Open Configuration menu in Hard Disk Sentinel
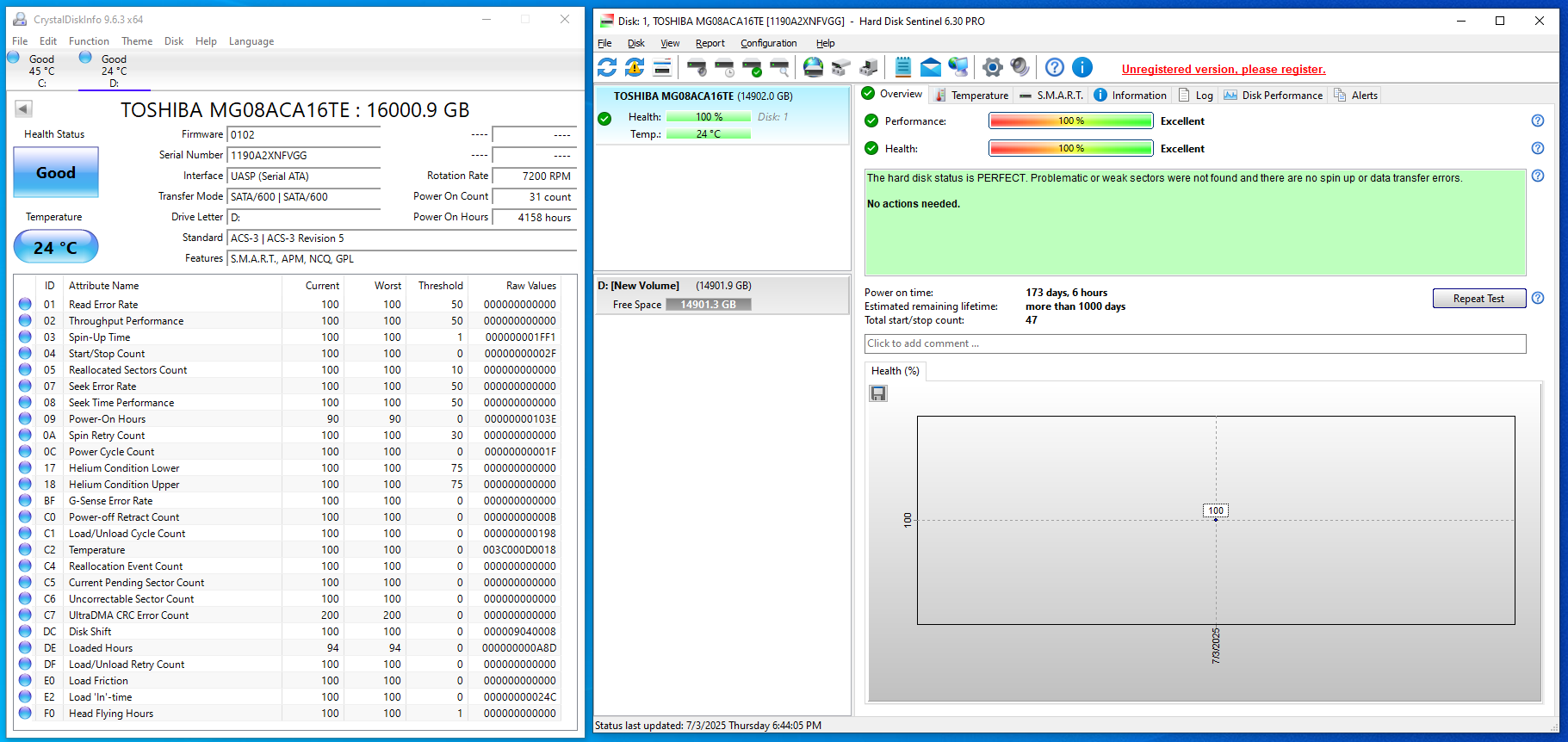The image size is (1568, 742). 769,43
